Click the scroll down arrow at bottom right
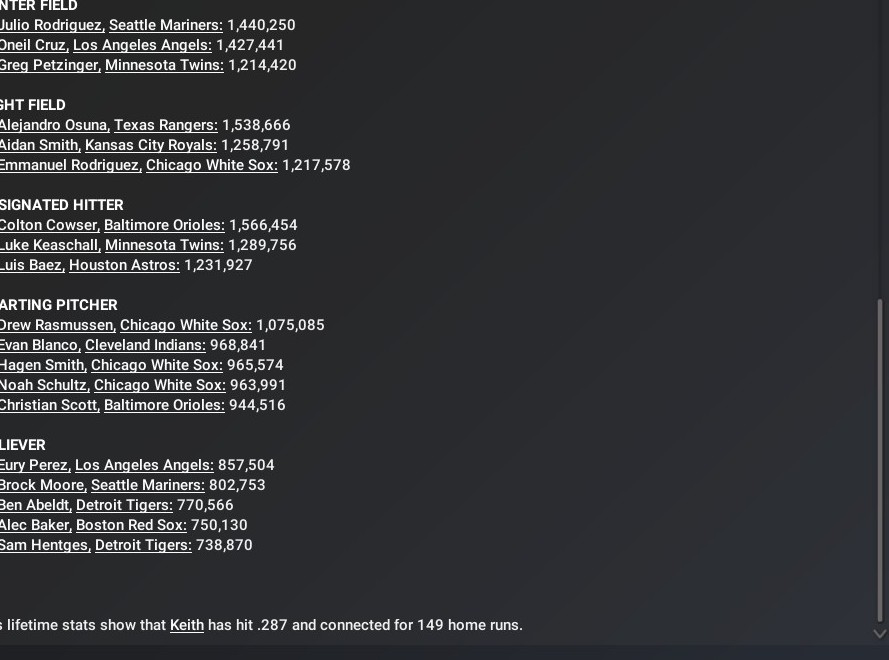Viewport: 889px width, 660px height. coord(880,633)
